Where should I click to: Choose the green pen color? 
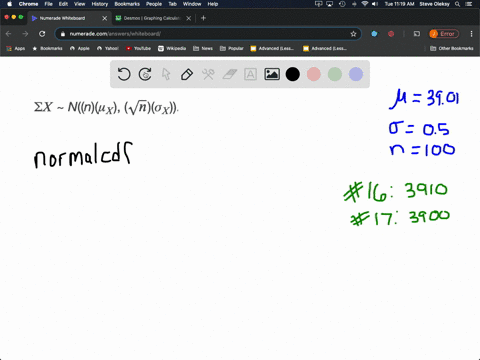pos(335,74)
